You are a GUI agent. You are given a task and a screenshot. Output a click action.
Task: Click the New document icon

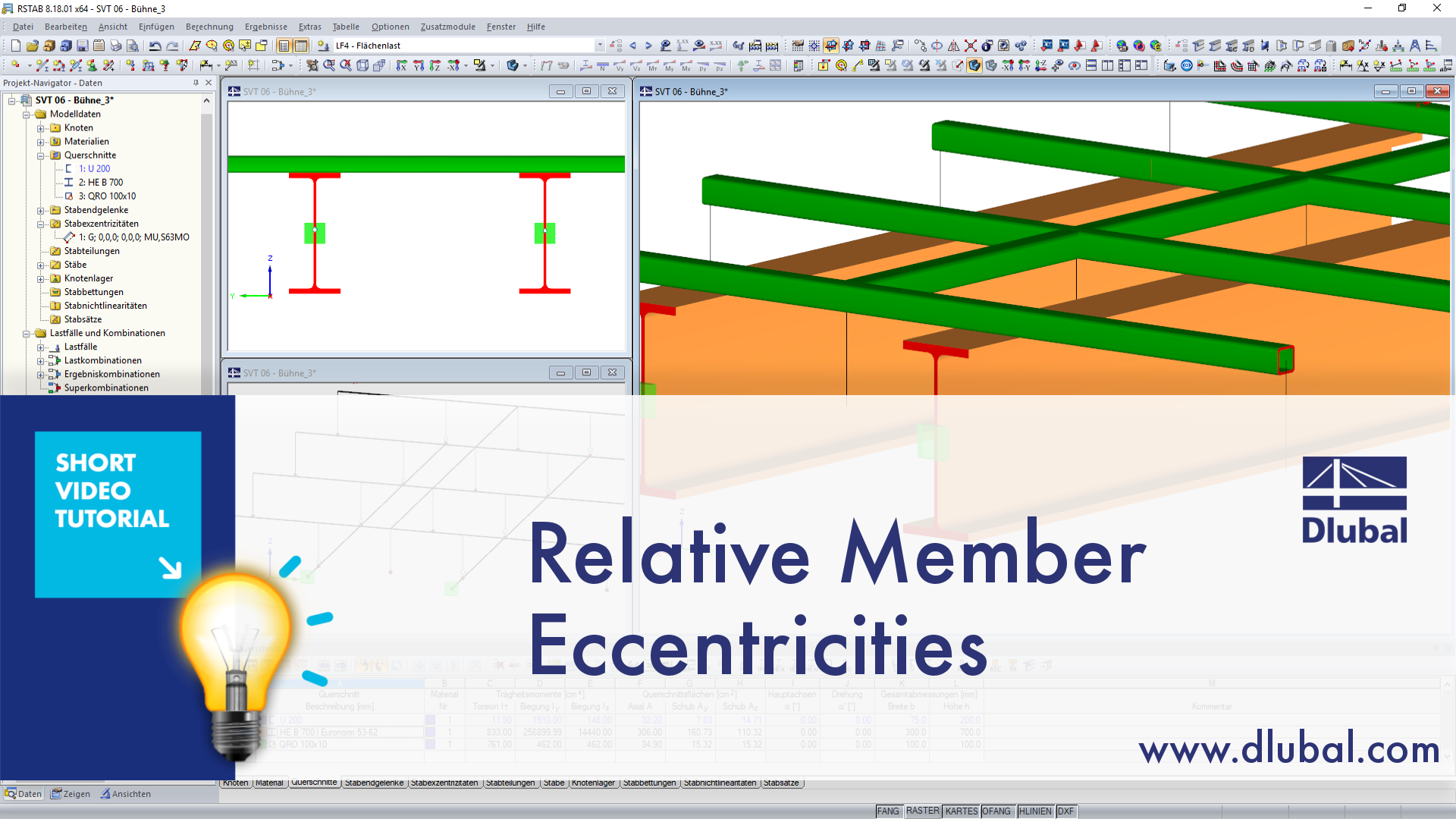pos(15,46)
